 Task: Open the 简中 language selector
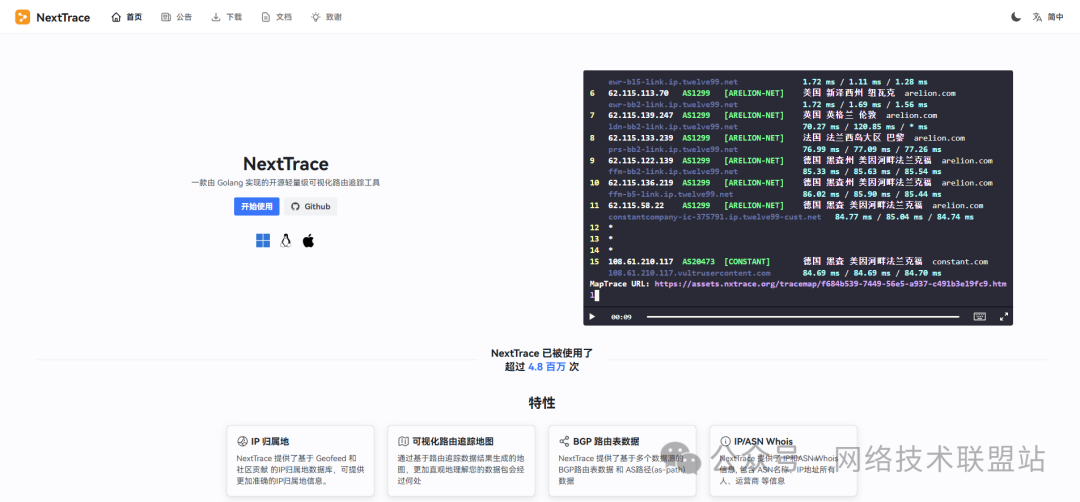pyautogui.click(x=1048, y=17)
